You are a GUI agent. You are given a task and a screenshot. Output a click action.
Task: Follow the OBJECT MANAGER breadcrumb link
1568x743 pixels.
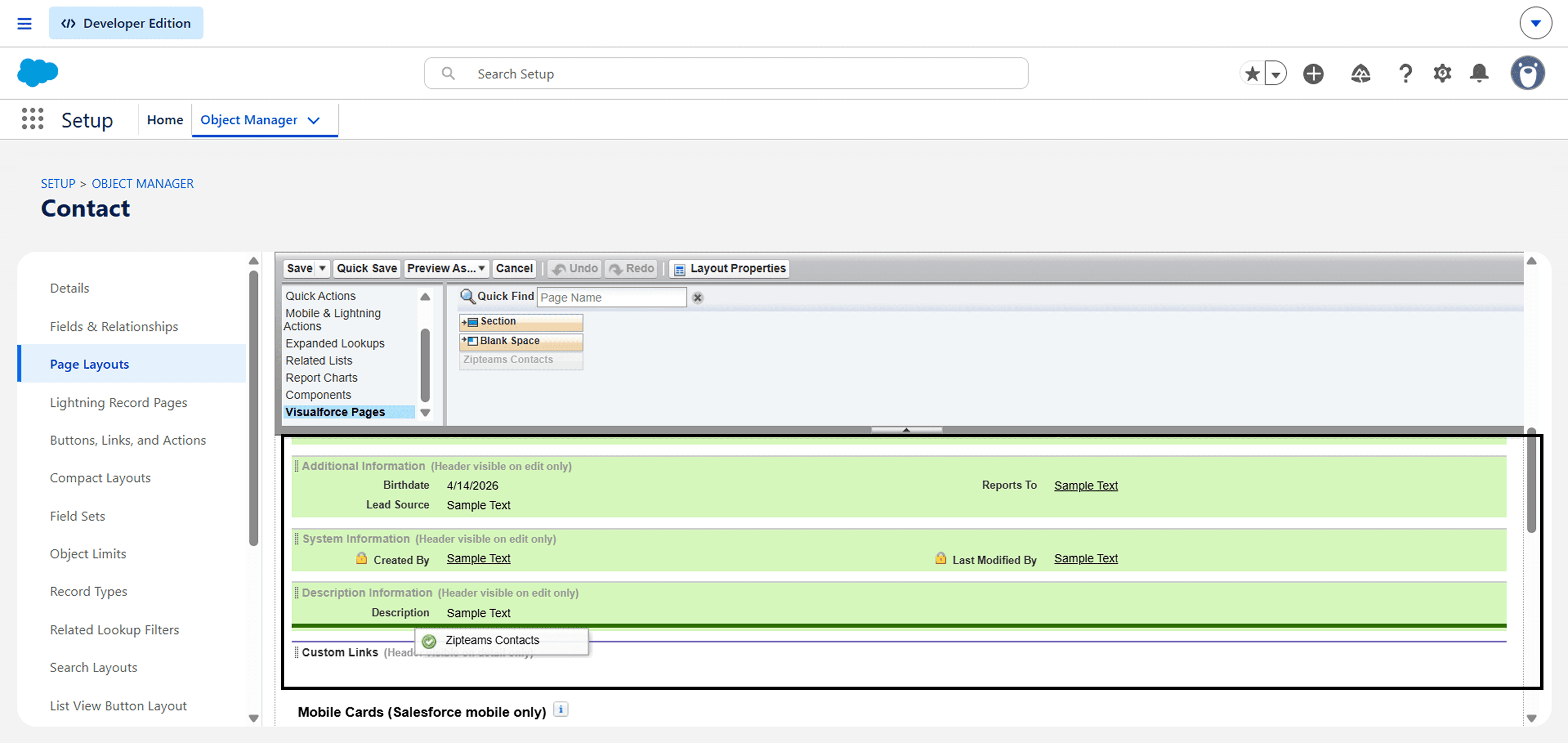coord(143,184)
